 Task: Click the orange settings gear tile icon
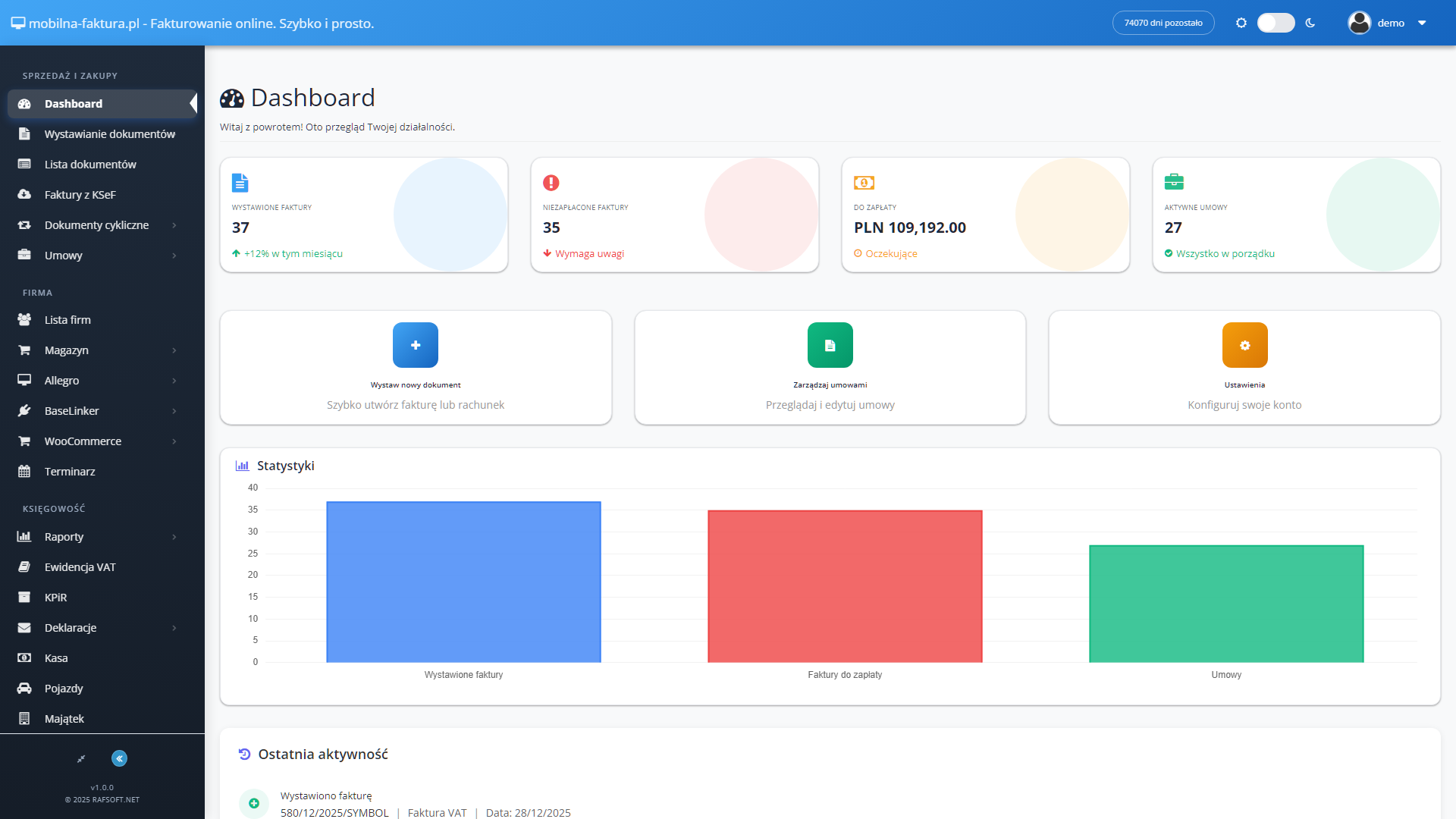[1244, 345]
